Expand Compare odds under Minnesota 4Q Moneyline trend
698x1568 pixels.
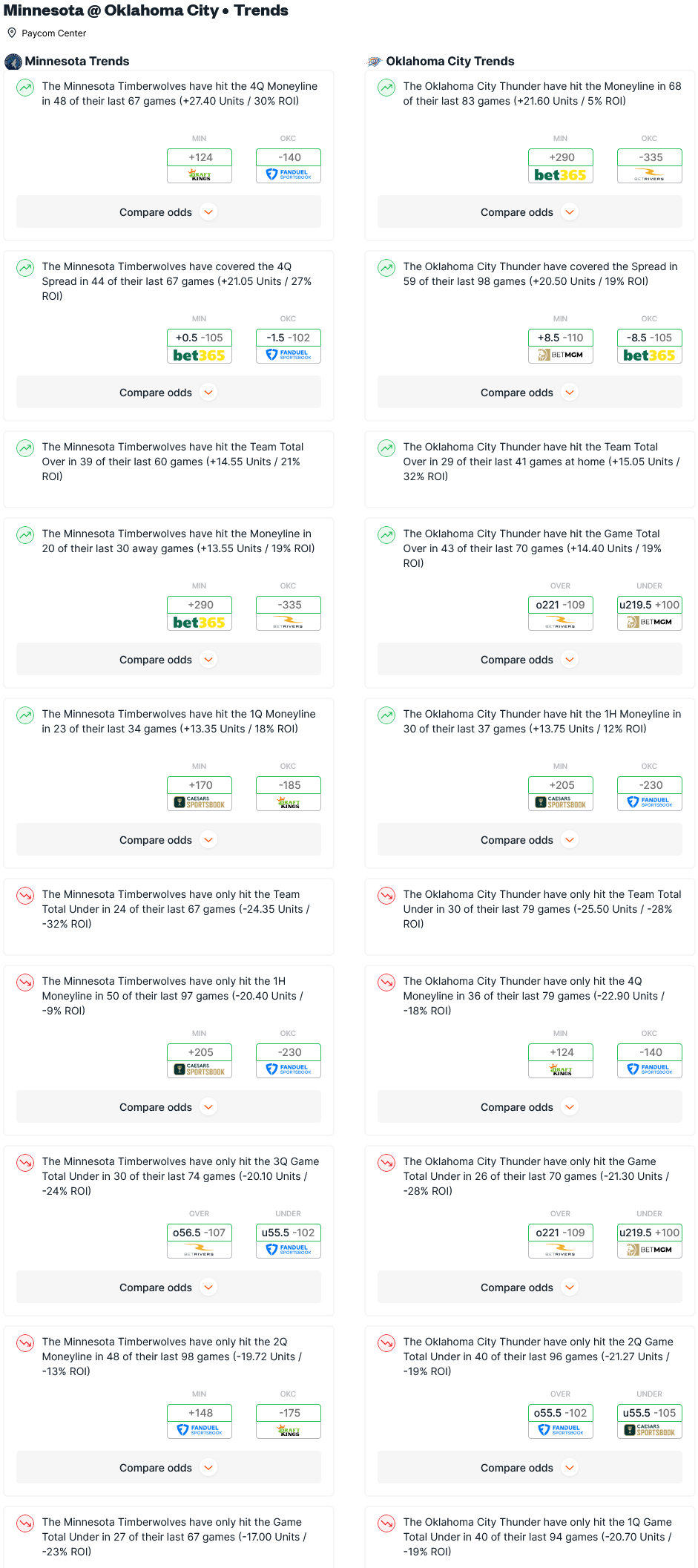tap(168, 212)
